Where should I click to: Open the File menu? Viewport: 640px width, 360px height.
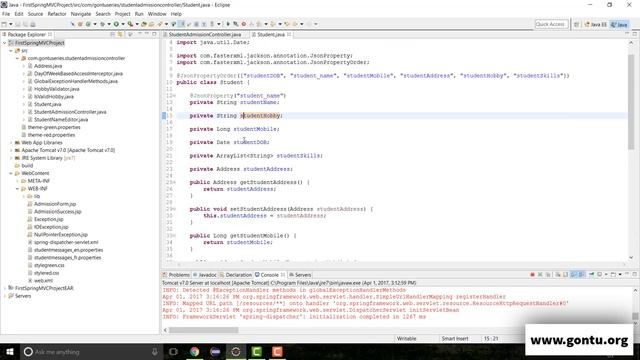pyautogui.click(x=6, y=14)
